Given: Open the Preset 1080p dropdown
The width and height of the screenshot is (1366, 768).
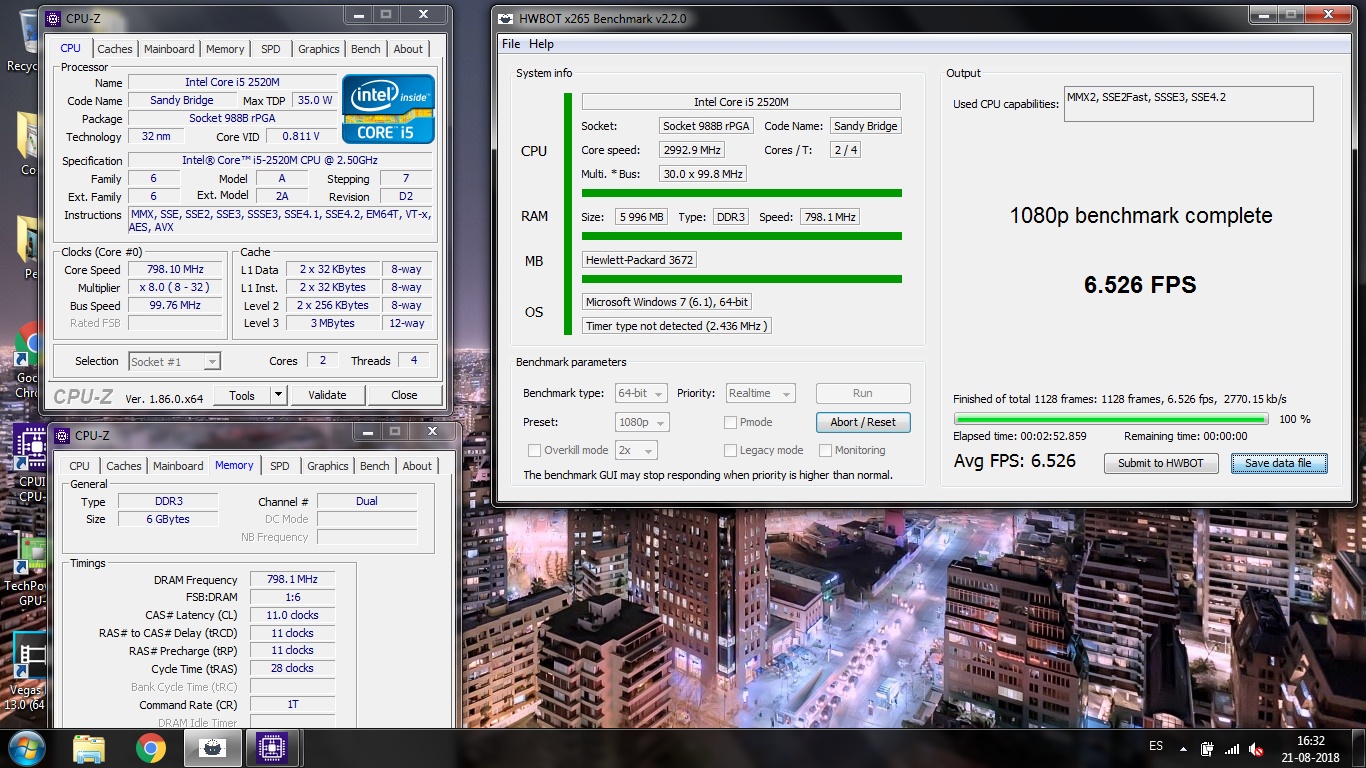Looking at the screenshot, I should [642, 422].
